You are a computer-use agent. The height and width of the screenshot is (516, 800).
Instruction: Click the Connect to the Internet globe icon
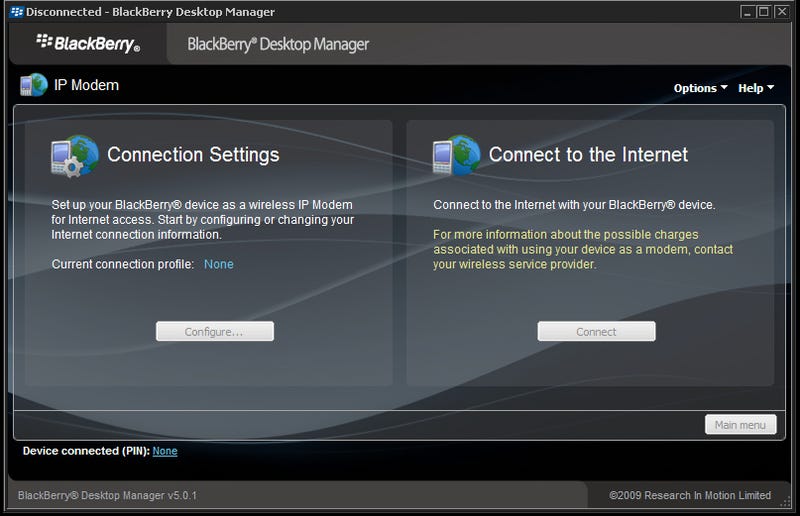[456, 155]
